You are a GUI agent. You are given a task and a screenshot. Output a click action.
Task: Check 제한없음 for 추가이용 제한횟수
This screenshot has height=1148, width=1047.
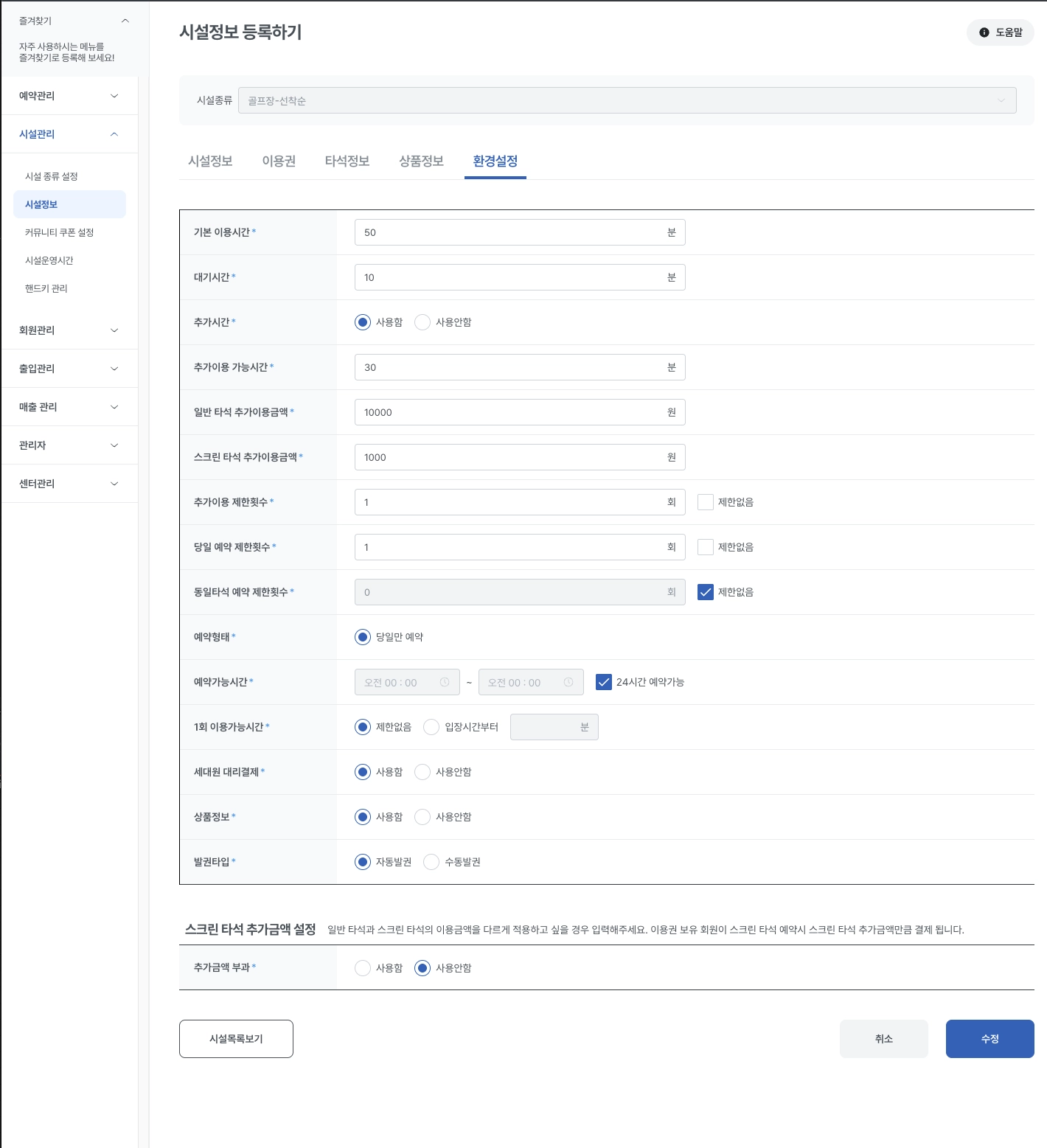click(x=706, y=502)
